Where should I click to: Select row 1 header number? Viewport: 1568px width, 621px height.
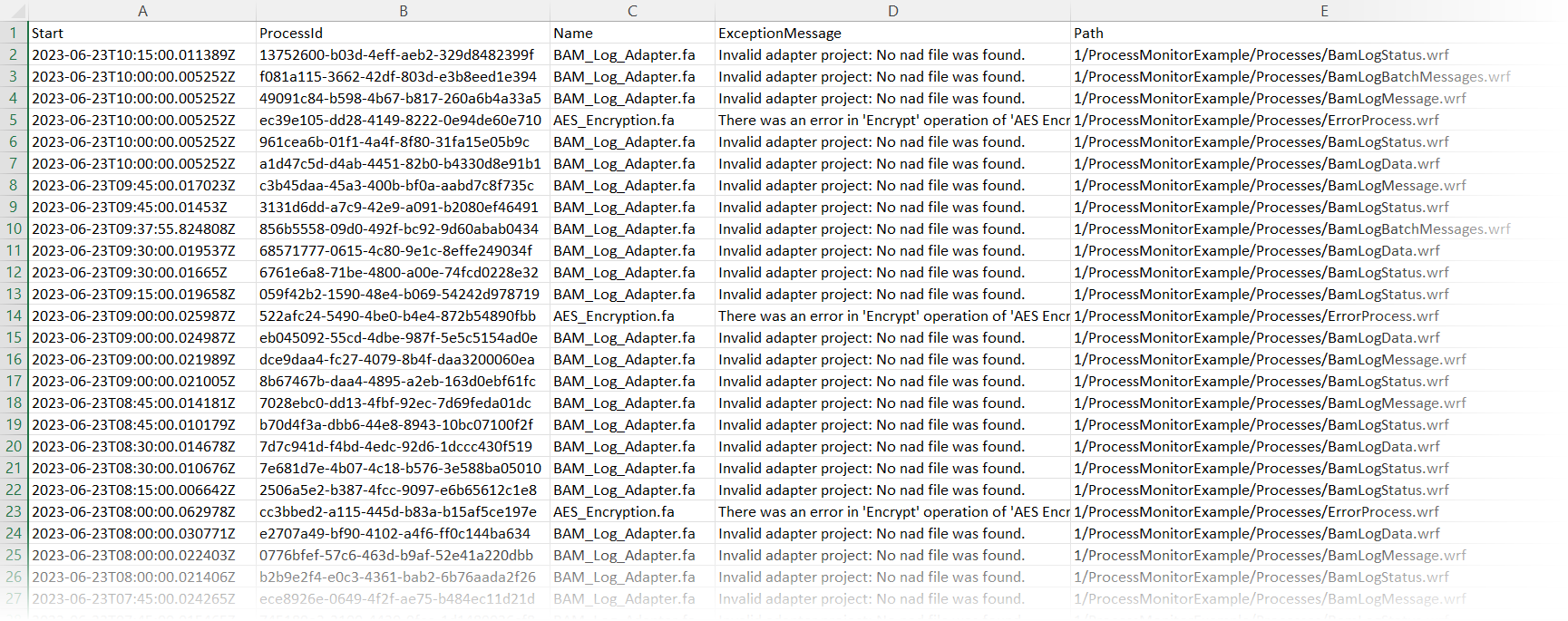coord(14,34)
